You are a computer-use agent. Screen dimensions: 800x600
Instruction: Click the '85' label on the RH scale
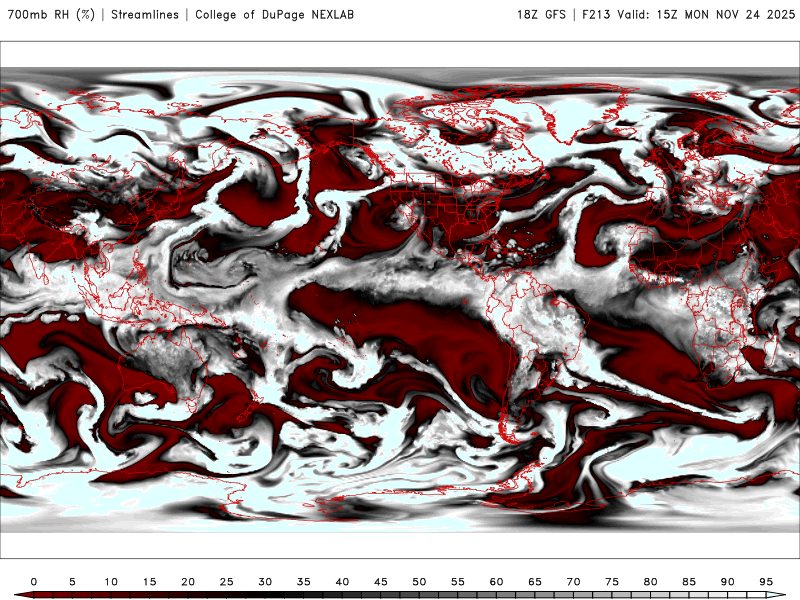(689, 582)
